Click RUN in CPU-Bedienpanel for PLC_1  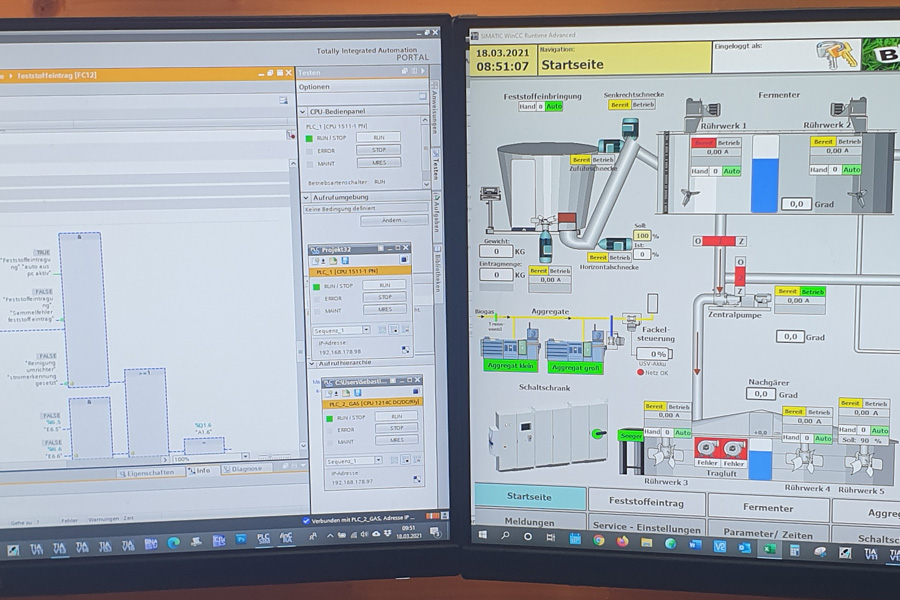tap(379, 138)
